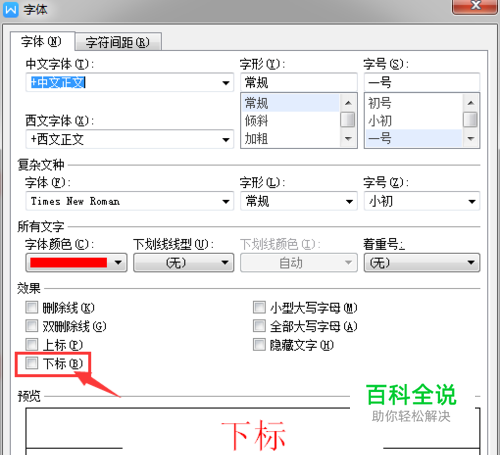
Task: Click the 字形 list scrollbar thumb
Action: coord(348,120)
